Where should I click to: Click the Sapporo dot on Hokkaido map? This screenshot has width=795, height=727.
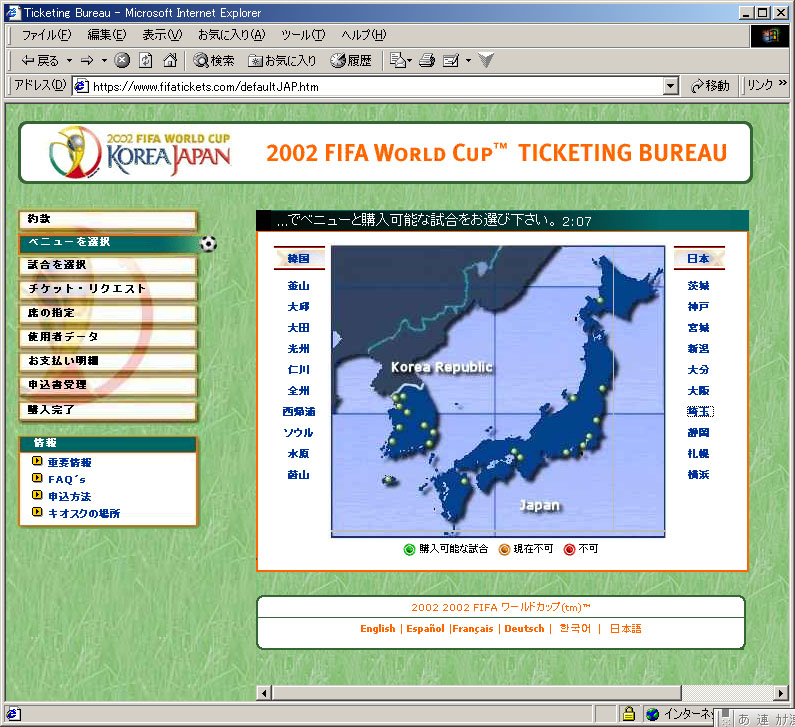[601, 301]
